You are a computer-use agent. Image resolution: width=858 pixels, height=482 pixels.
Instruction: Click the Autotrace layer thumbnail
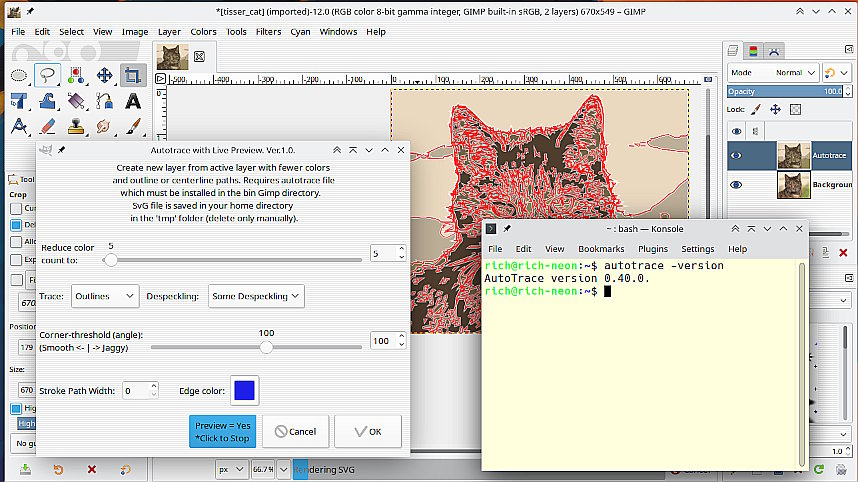pos(793,155)
